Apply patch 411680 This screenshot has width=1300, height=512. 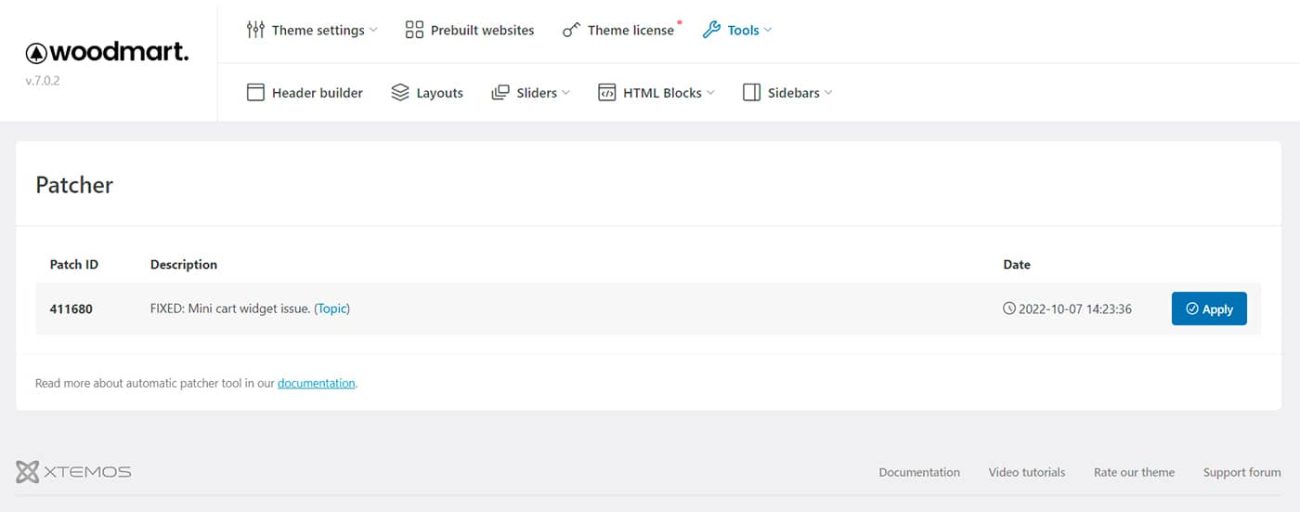click(1208, 309)
